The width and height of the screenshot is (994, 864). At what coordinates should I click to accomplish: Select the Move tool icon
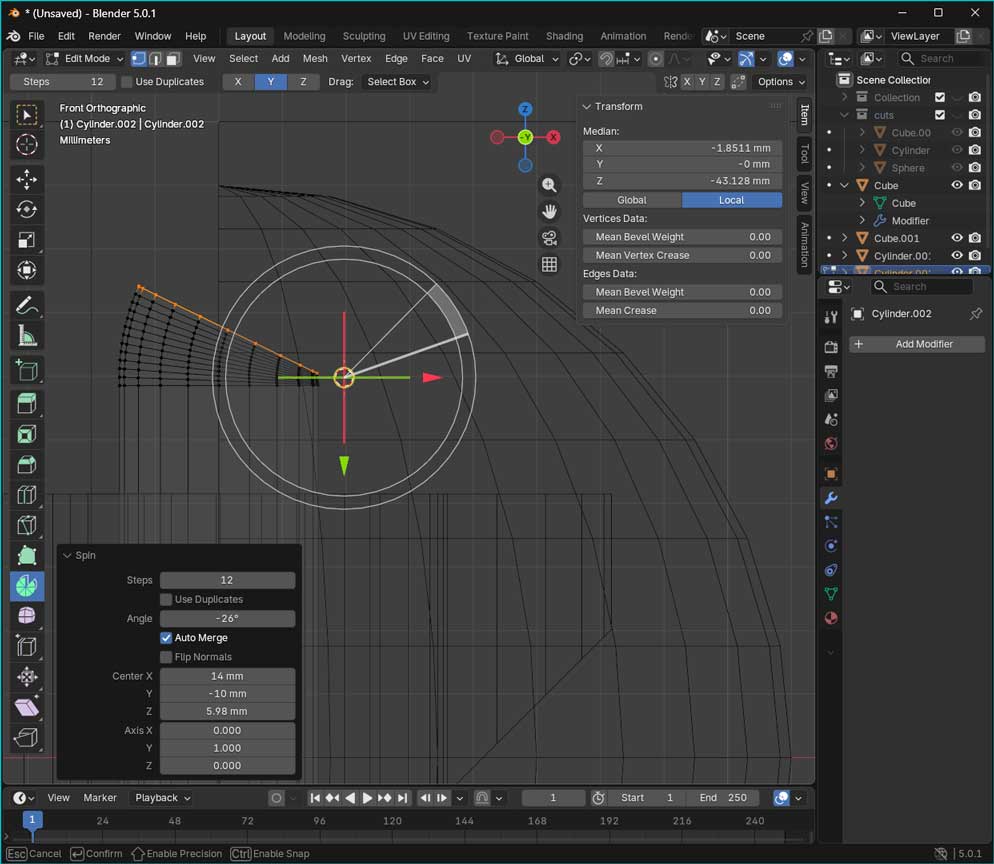click(x=27, y=179)
